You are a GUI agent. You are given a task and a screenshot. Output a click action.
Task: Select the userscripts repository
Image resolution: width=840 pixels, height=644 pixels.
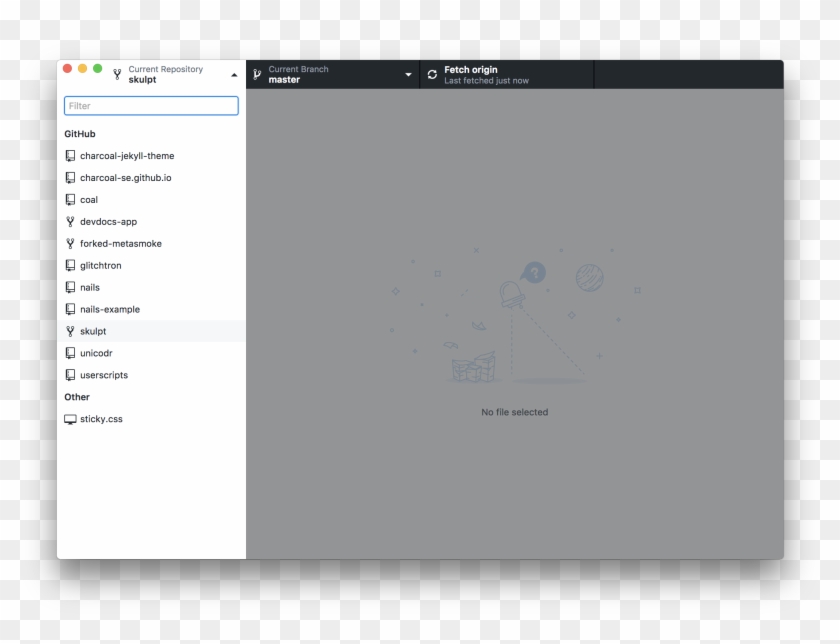click(151, 376)
